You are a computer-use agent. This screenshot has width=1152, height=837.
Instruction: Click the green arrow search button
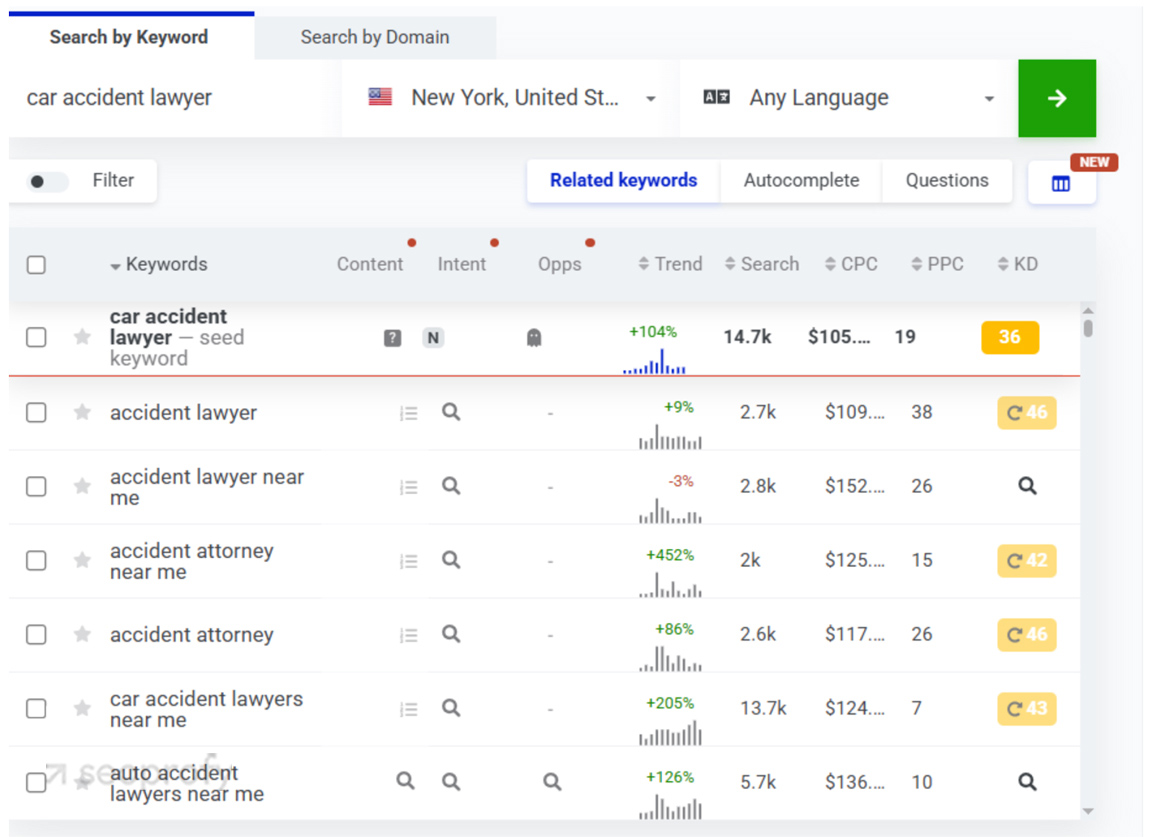pos(1056,98)
